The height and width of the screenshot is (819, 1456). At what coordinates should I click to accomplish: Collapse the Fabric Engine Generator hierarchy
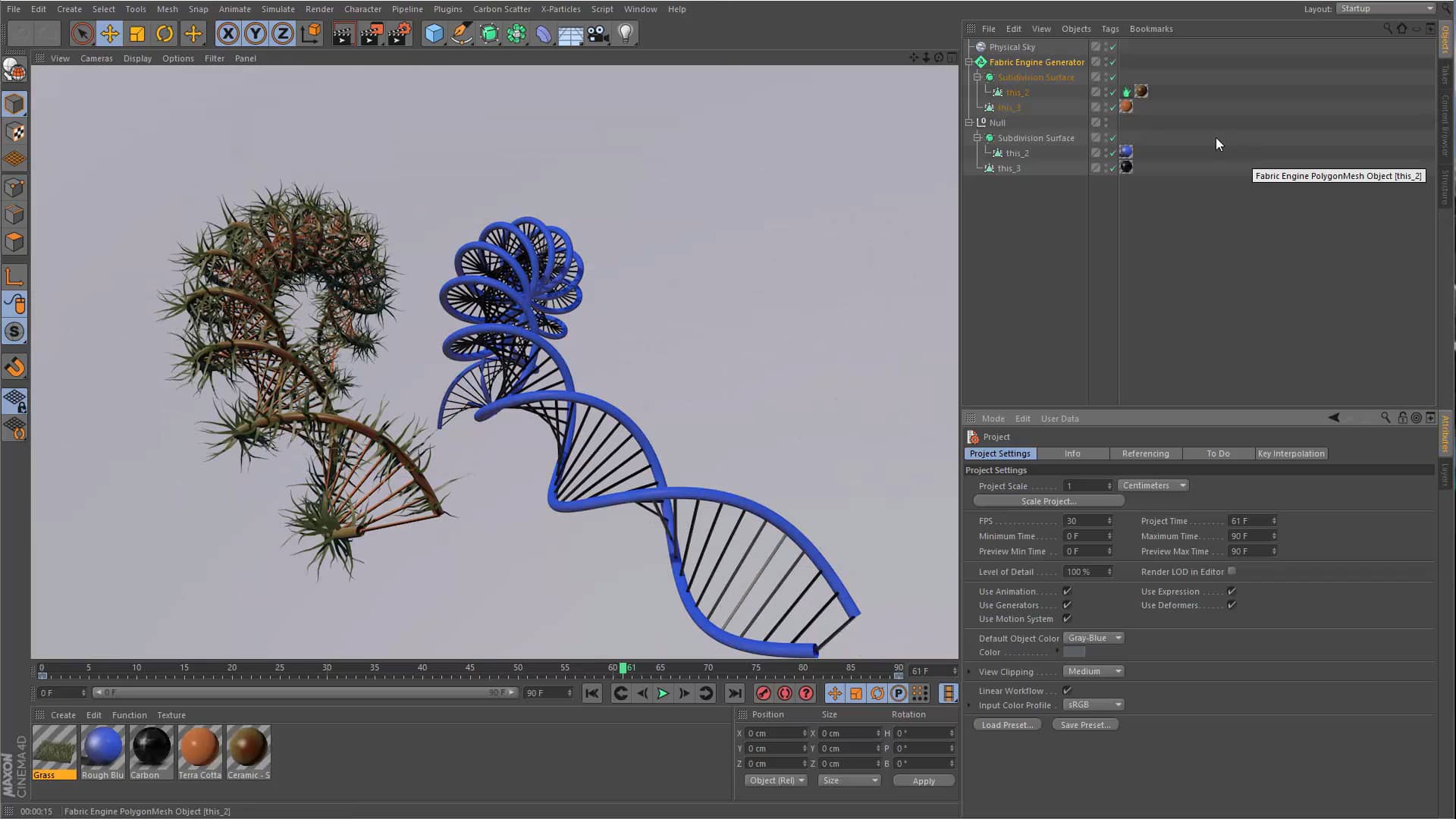click(x=969, y=61)
